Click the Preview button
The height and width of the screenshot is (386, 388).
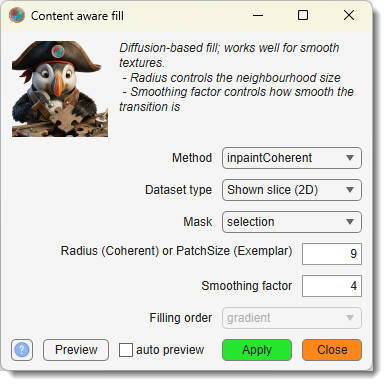[76, 350]
